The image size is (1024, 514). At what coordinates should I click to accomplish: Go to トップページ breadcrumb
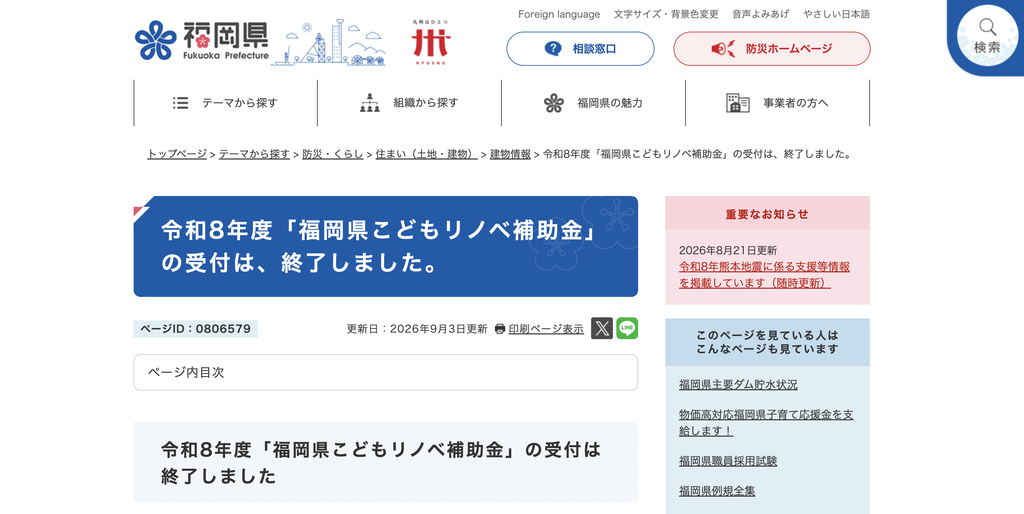tap(177, 155)
